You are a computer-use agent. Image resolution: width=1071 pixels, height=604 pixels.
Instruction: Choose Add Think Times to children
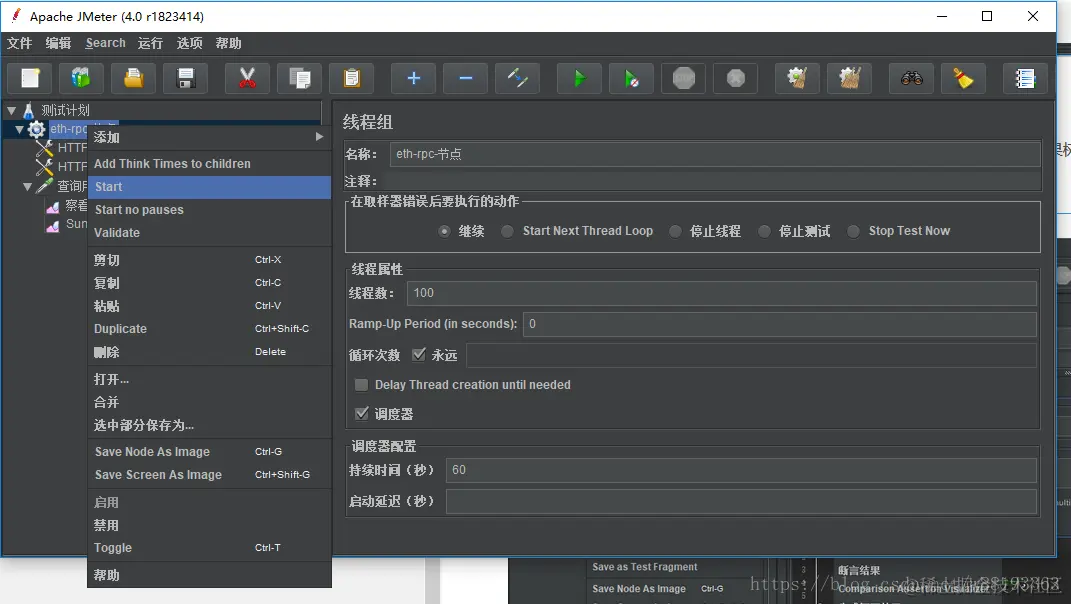(209, 163)
